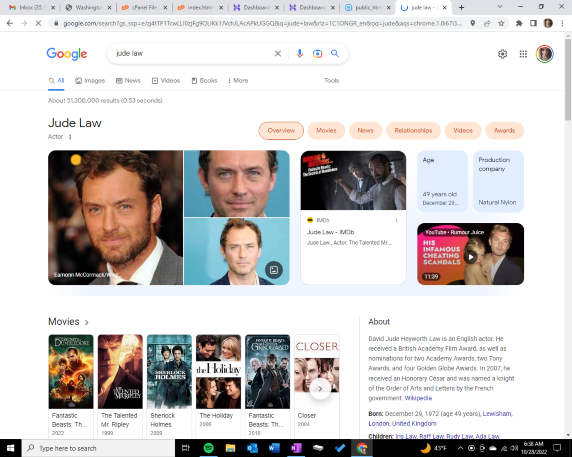
Task: Click the blue magnifier search button
Action: coord(335,54)
